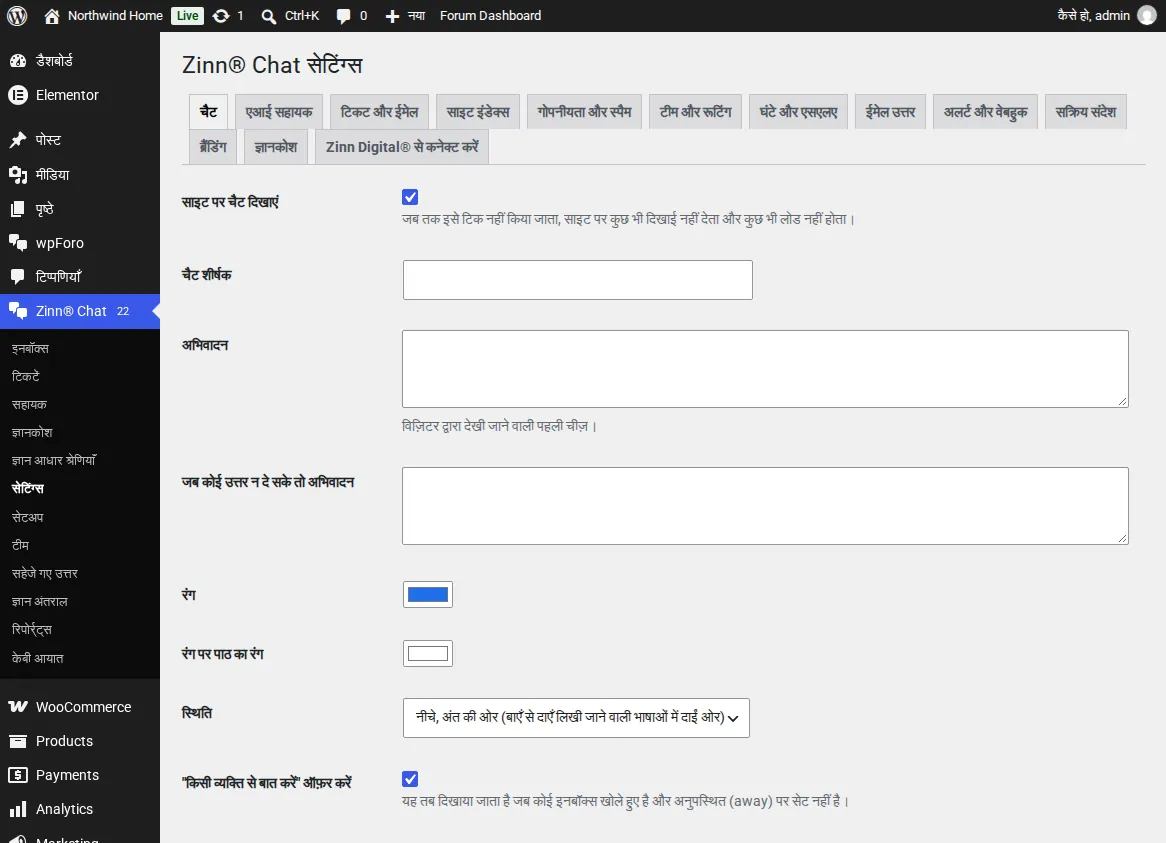Open the इनबॉक्स submenu link
Viewport: 1166px width, 843px height.
point(30,348)
